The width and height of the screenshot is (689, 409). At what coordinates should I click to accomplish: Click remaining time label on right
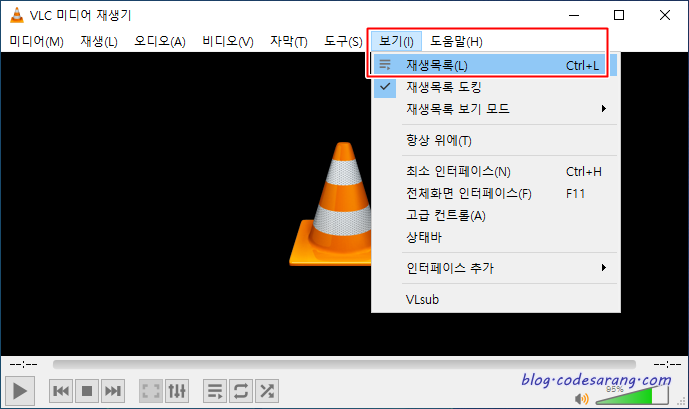coord(667,364)
